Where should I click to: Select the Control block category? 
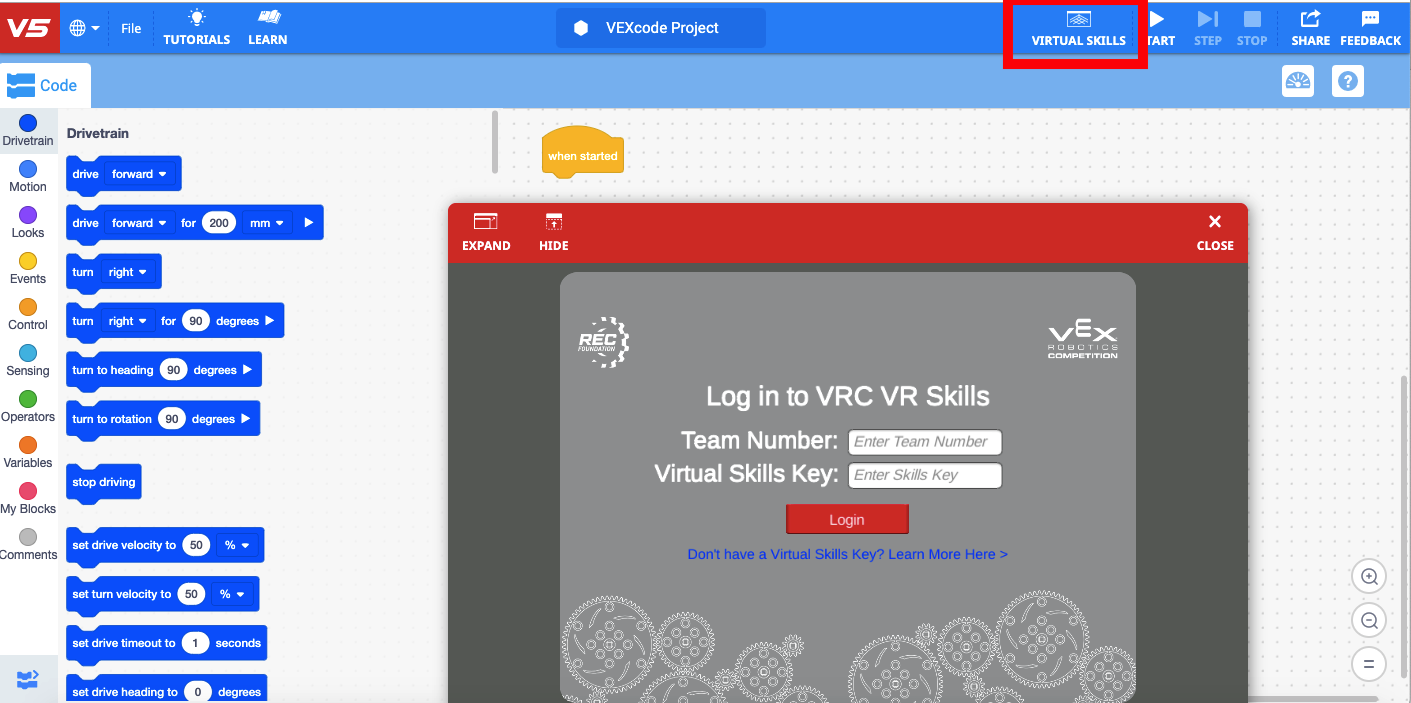pos(28,315)
